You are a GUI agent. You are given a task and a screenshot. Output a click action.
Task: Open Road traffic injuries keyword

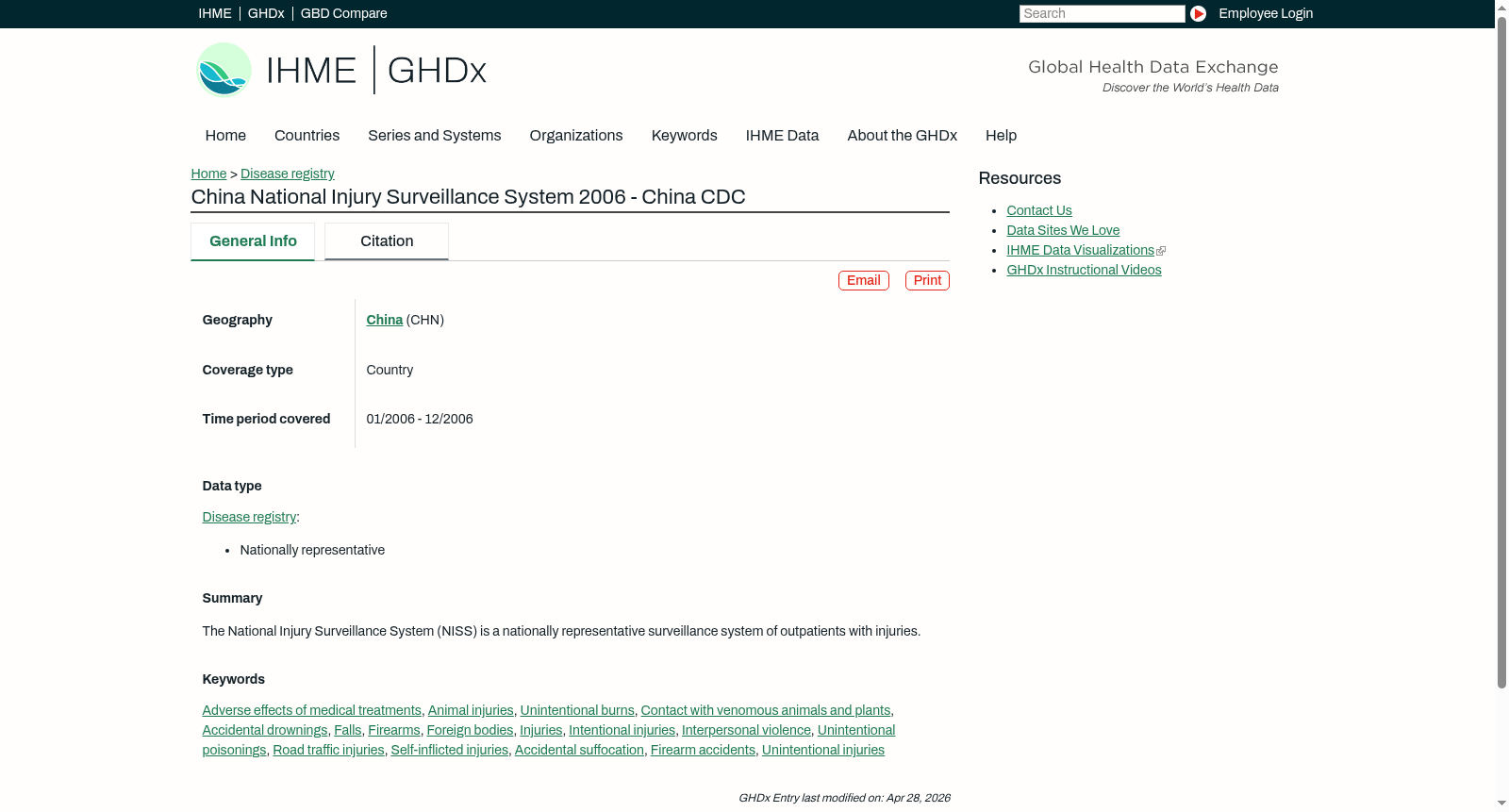click(x=328, y=750)
